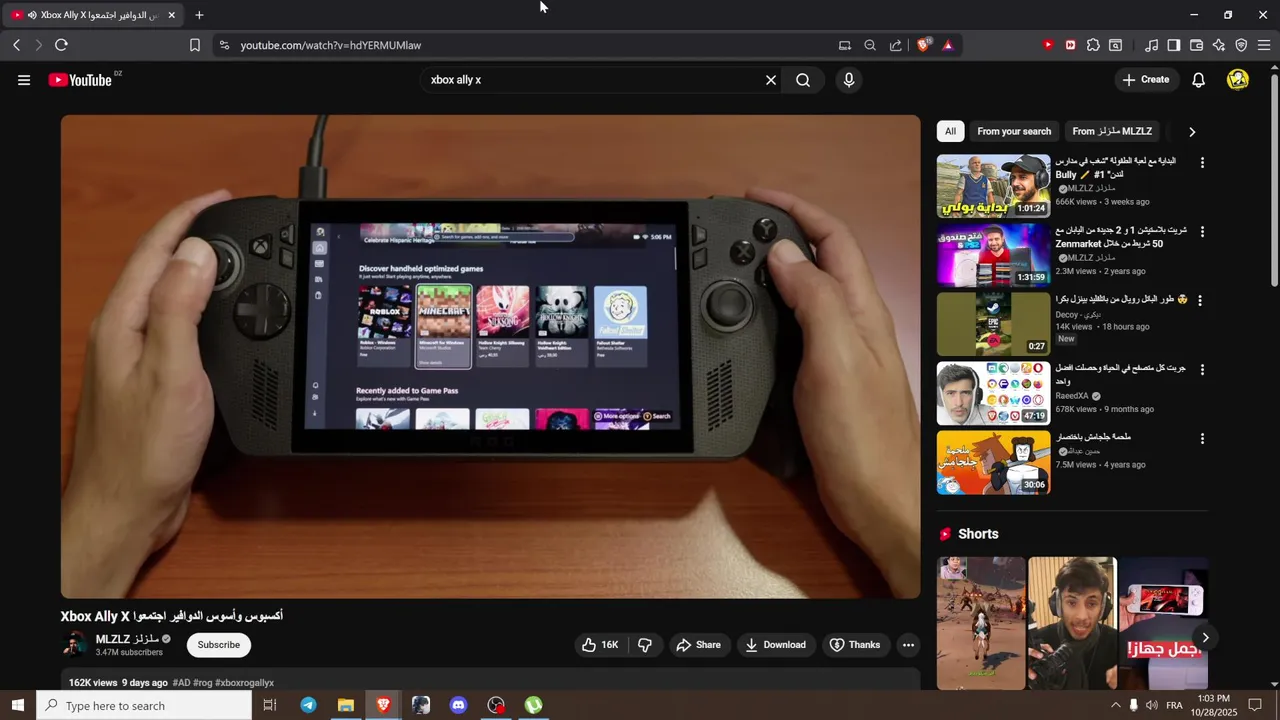Open options menu for the Zenmarket video
1280x720 pixels.
click(1202, 231)
